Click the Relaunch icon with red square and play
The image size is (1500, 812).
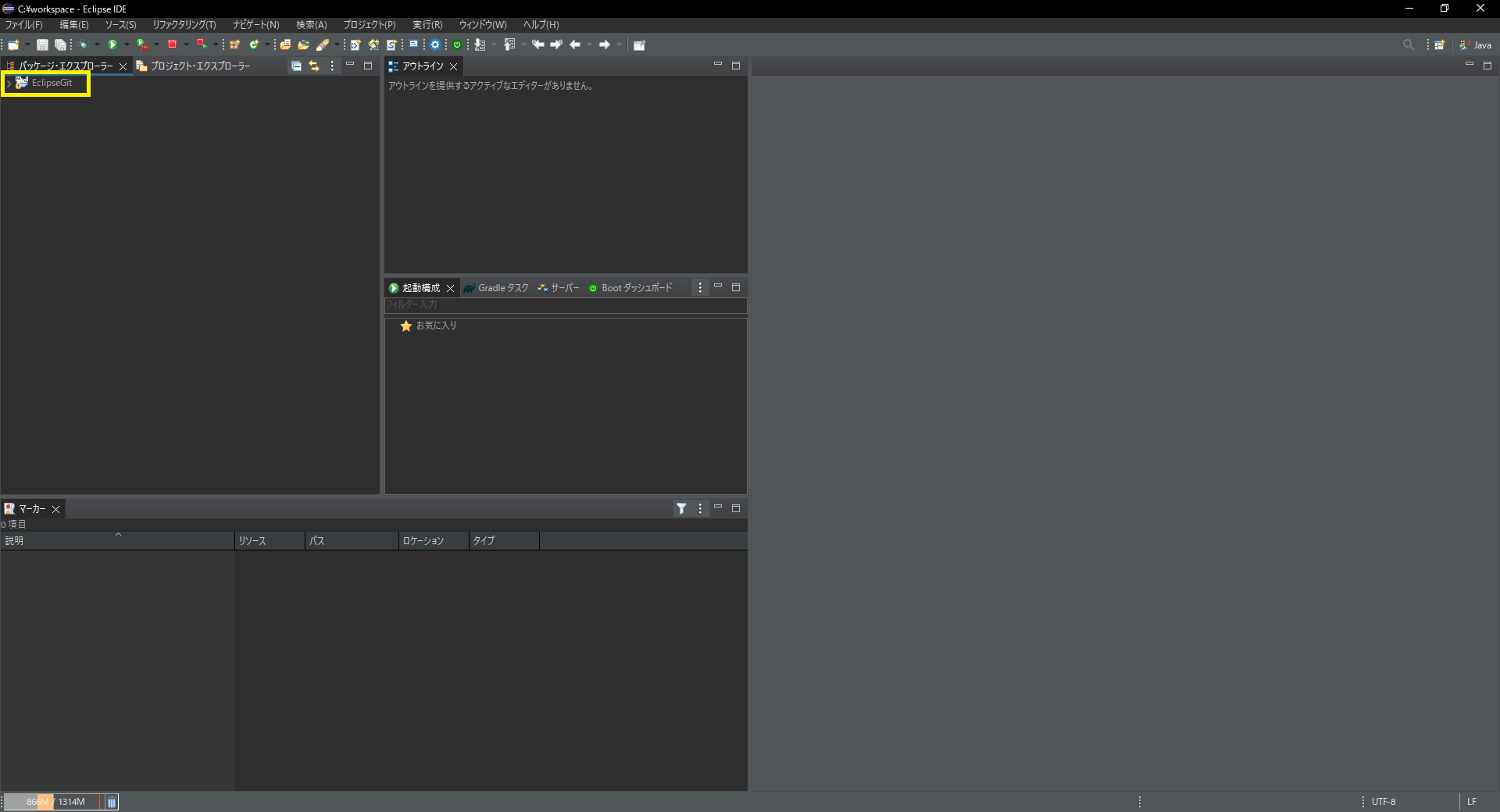point(202,45)
